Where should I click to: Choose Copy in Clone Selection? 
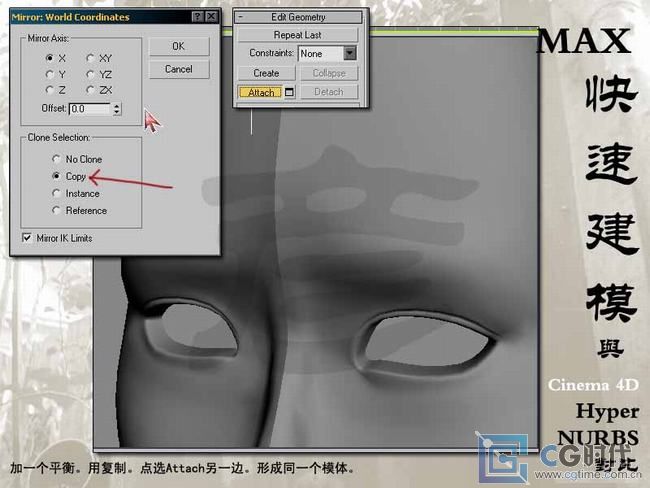[56, 176]
